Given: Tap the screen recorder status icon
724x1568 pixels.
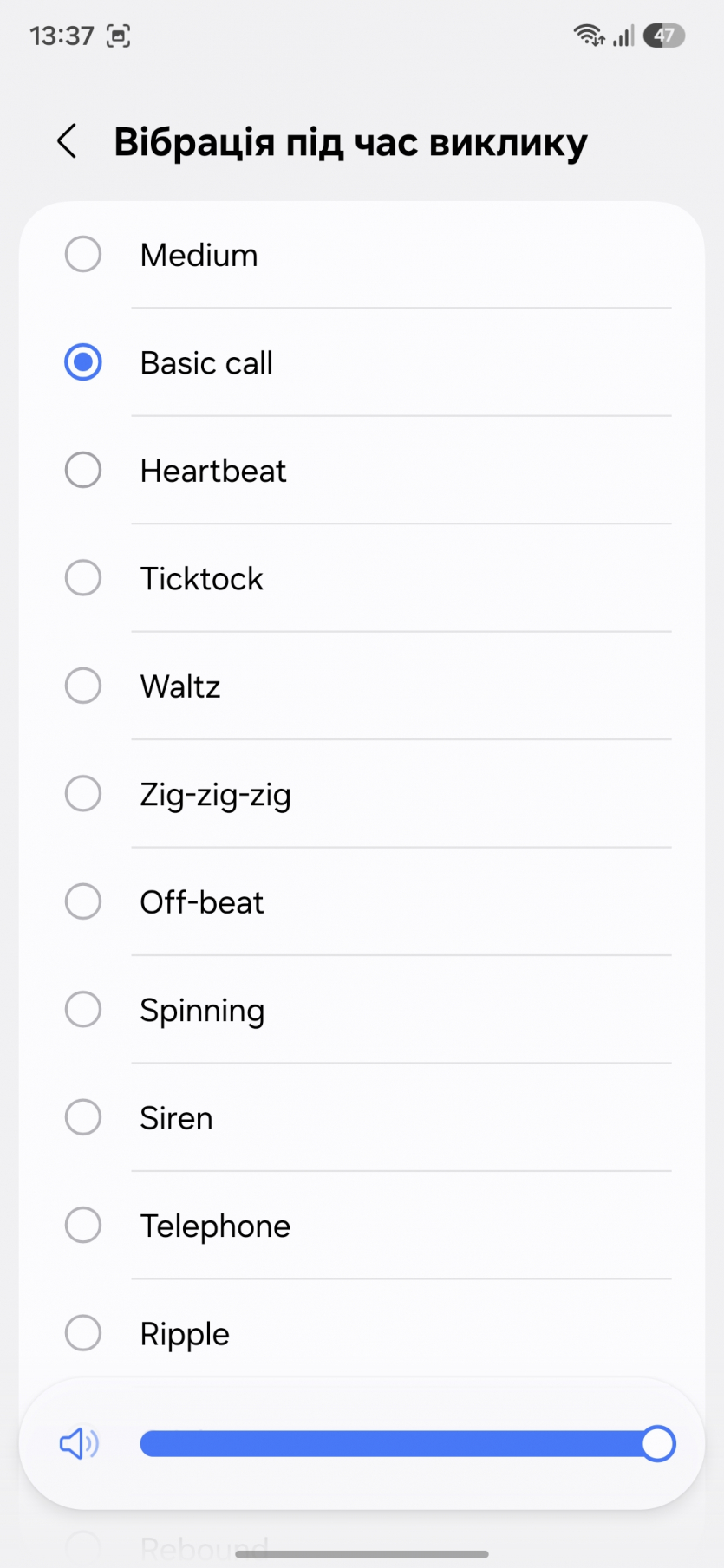Looking at the screenshot, I should point(118,36).
